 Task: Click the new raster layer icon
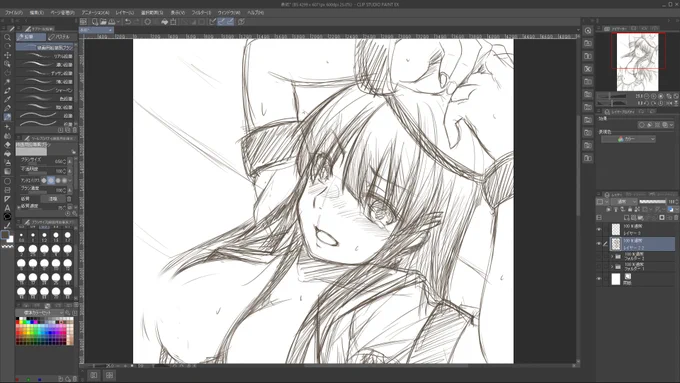627,218
